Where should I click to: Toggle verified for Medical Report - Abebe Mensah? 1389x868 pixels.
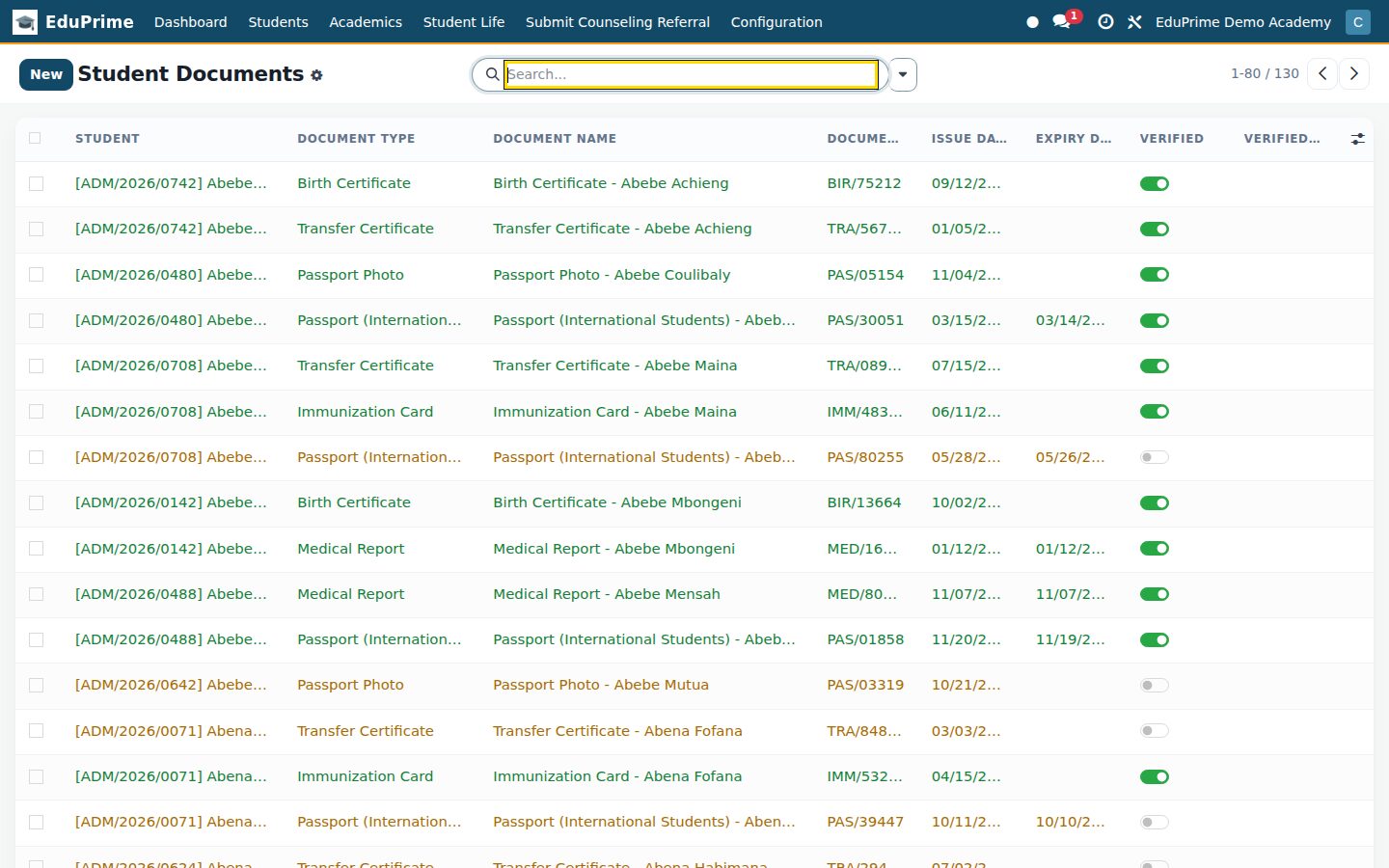(x=1154, y=594)
